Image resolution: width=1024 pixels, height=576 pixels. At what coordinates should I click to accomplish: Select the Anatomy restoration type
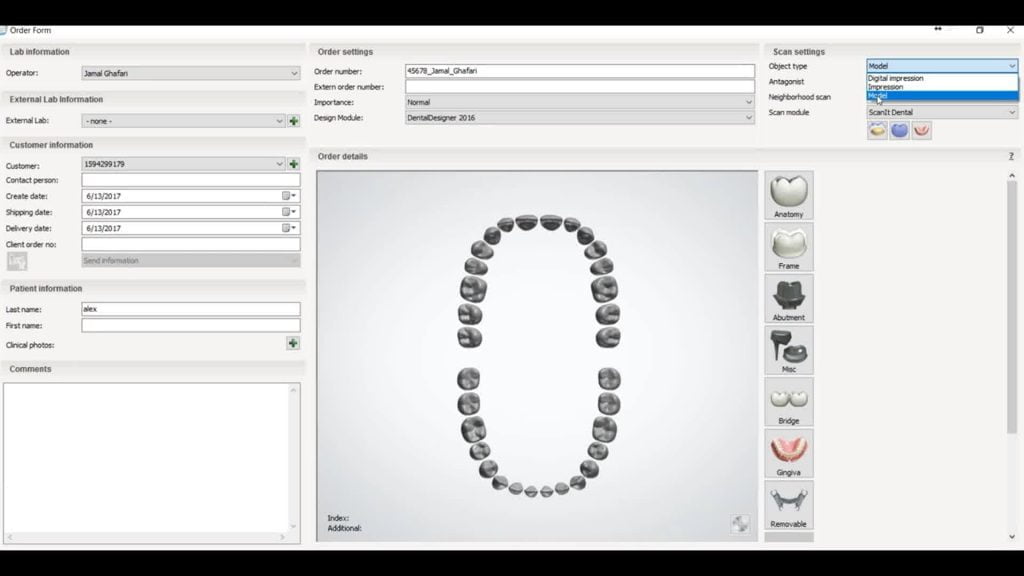[x=788, y=194]
